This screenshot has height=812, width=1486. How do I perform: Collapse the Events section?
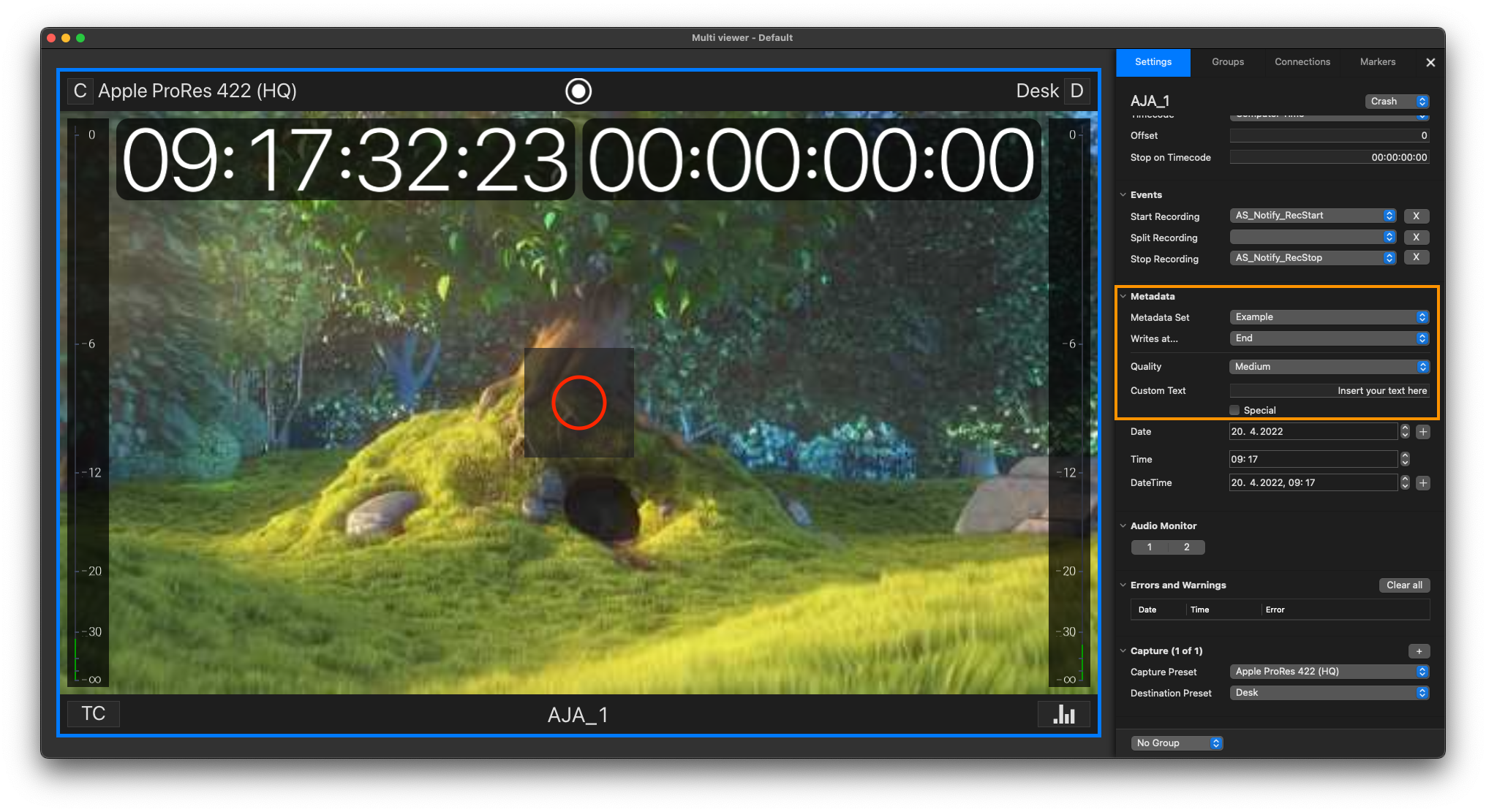pos(1123,195)
